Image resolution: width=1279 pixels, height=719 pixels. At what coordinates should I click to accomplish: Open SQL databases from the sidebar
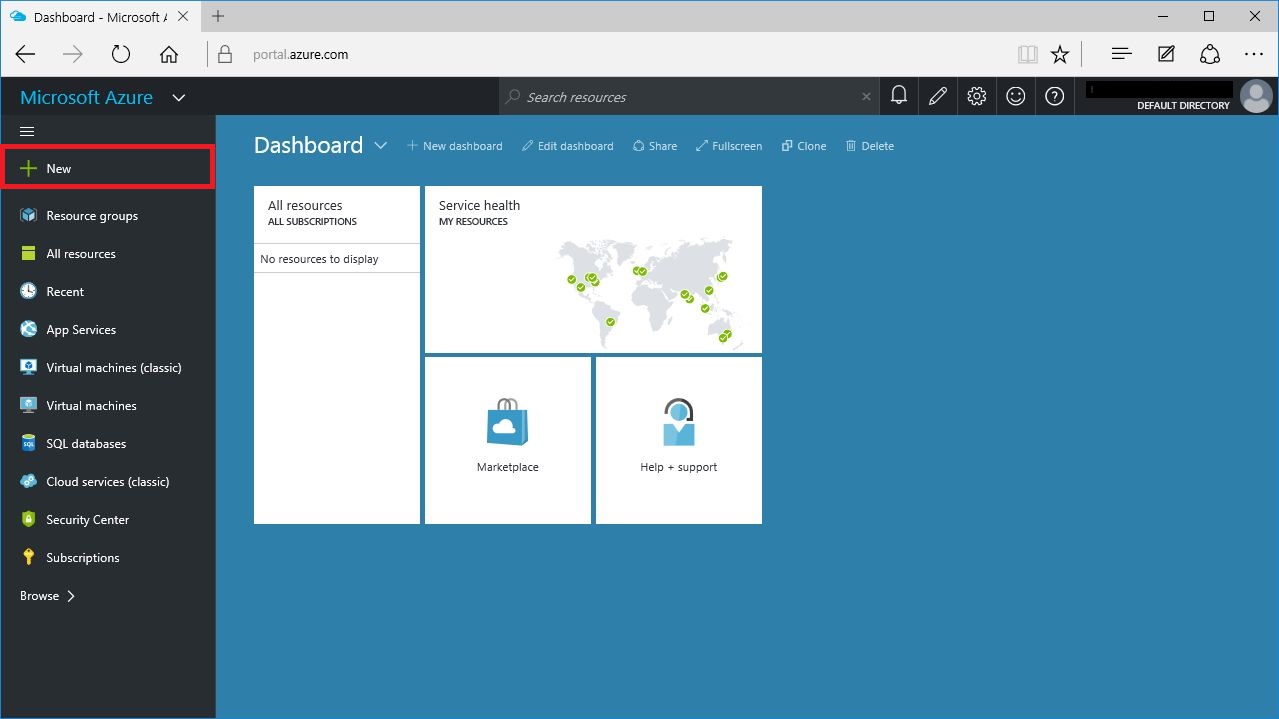pyautogui.click(x=85, y=444)
